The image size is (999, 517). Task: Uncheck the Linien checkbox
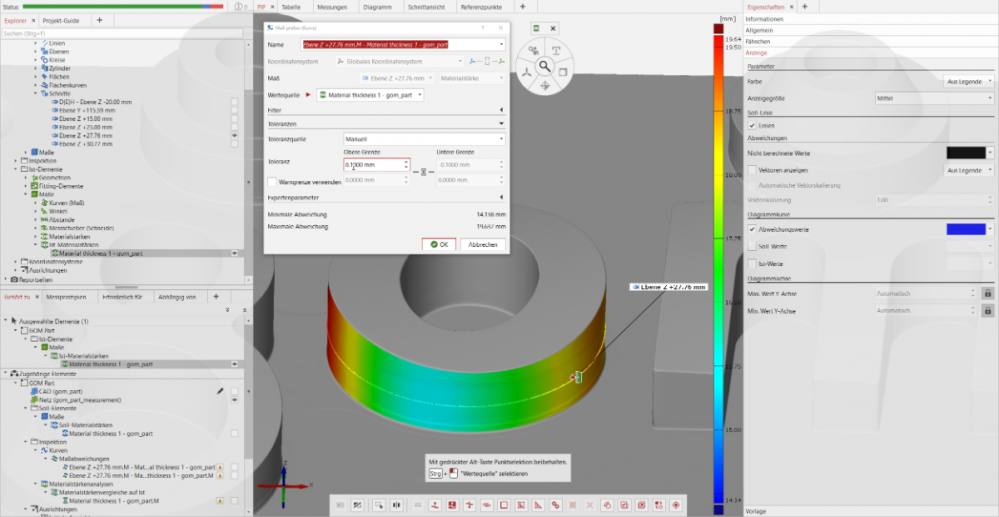point(752,125)
